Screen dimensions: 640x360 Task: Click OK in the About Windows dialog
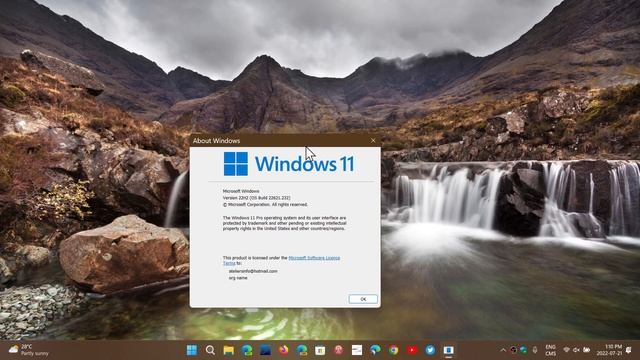tap(363, 299)
